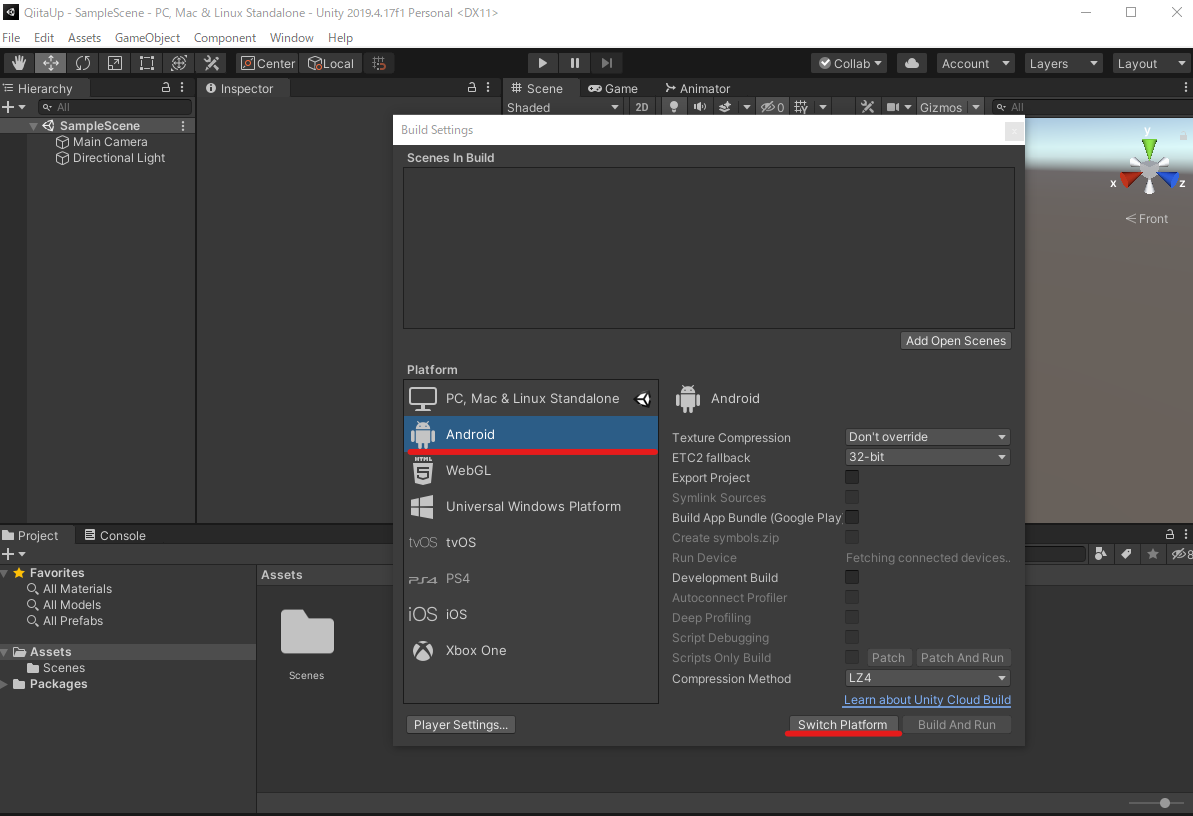The width and height of the screenshot is (1193, 816).
Task: Open Texture Compression dropdown
Action: (x=927, y=437)
